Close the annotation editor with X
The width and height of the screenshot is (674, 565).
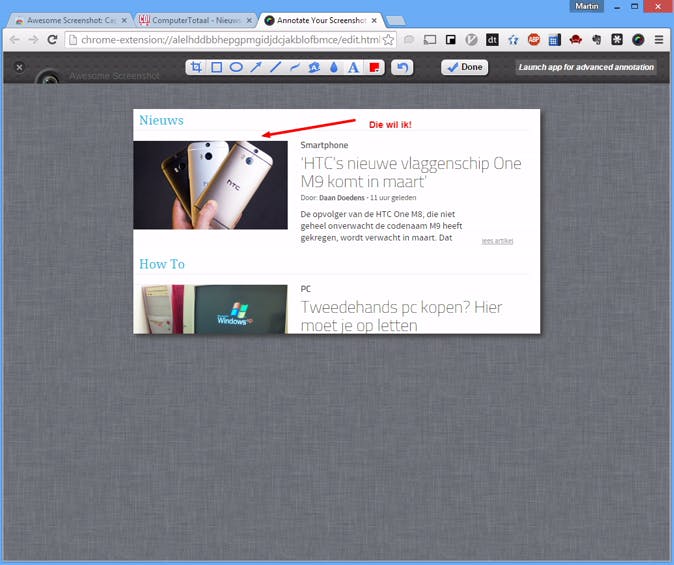click(x=19, y=67)
